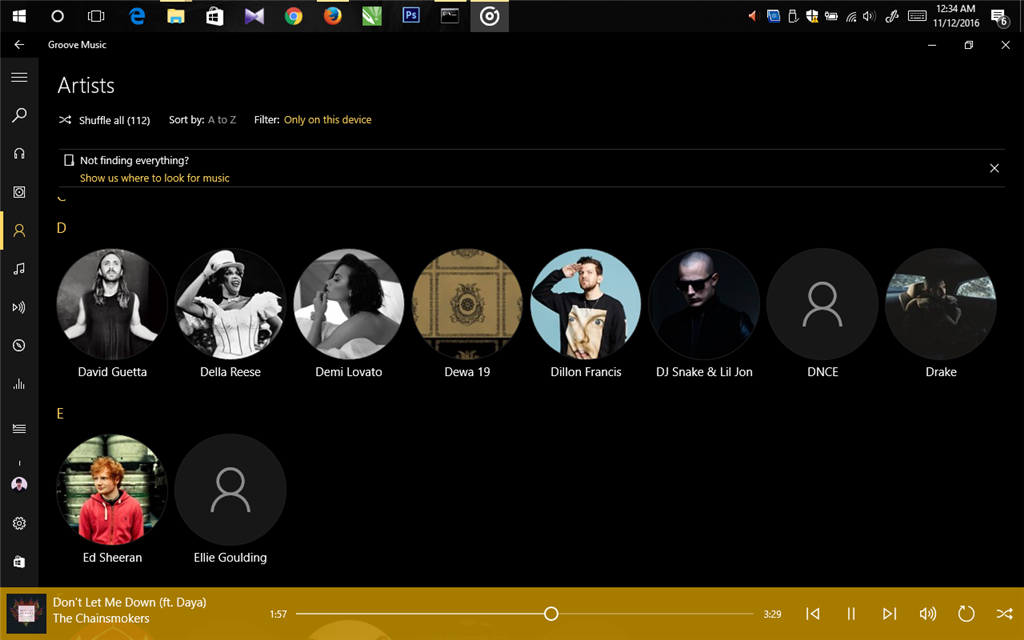
Task: Click Shuffle all (112)
Action: click(x=104, y=120)
